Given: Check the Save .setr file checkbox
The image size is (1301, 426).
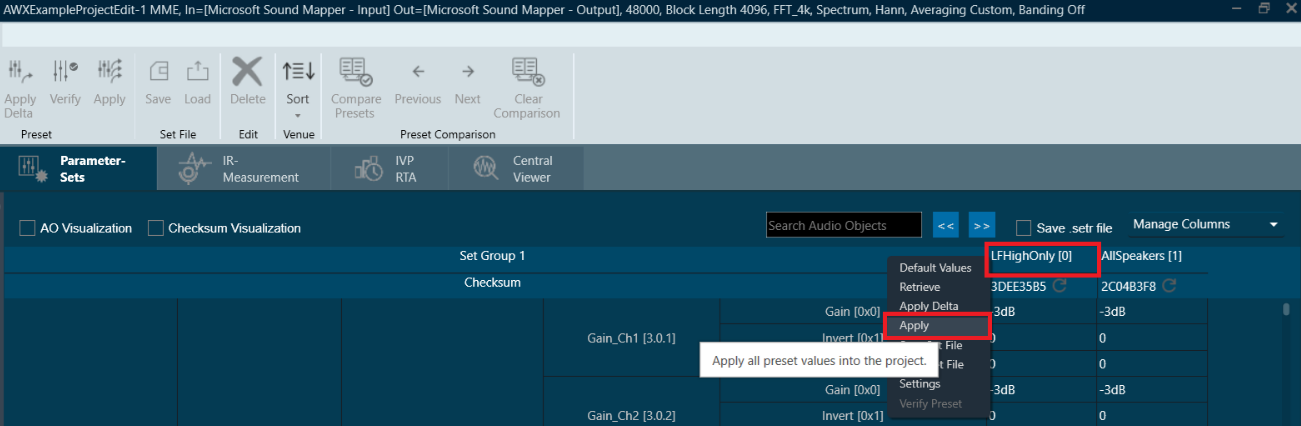Looking at the screenshot, I should pyautogui.click(x=1024, y=228).
